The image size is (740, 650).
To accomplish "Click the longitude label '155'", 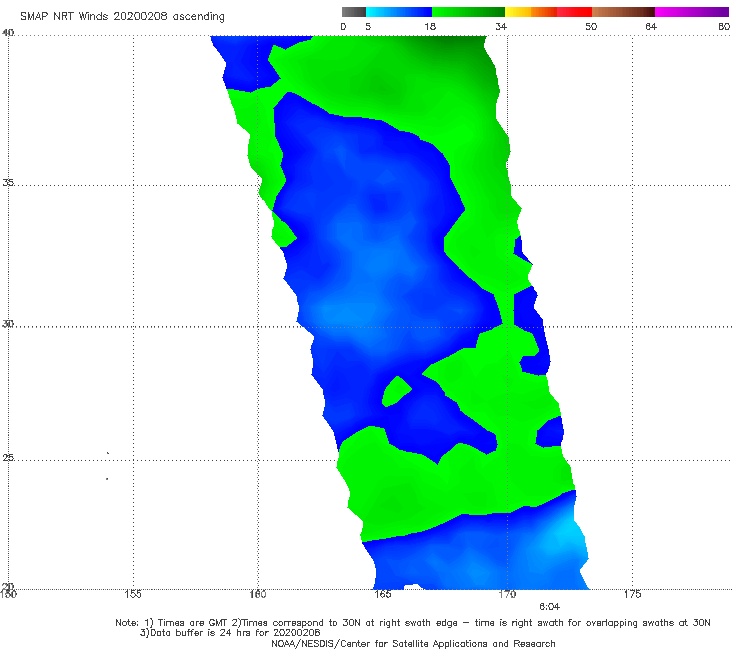I will (133, 594).
